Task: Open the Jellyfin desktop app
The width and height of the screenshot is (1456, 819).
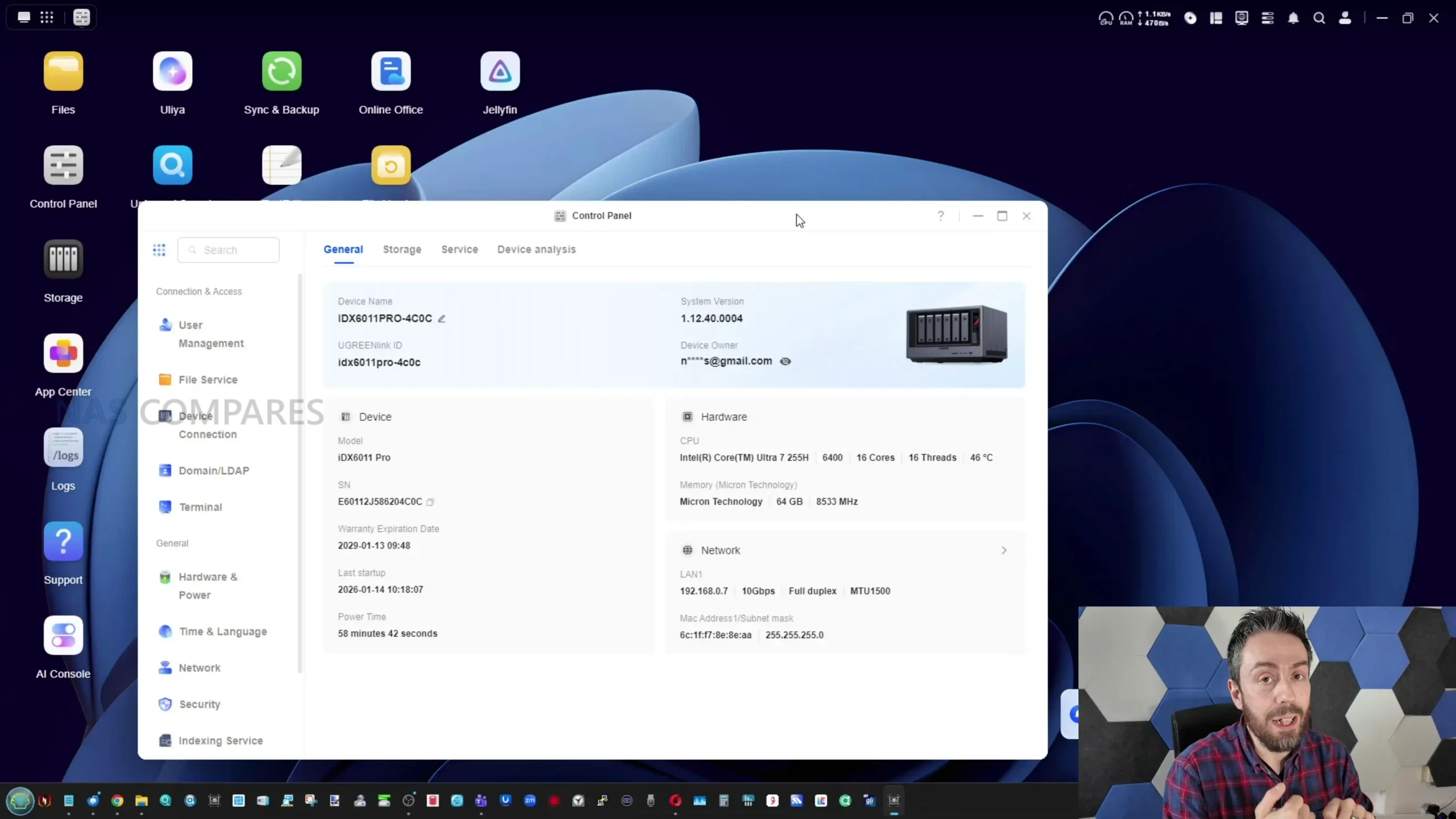Action: [499, 72]
